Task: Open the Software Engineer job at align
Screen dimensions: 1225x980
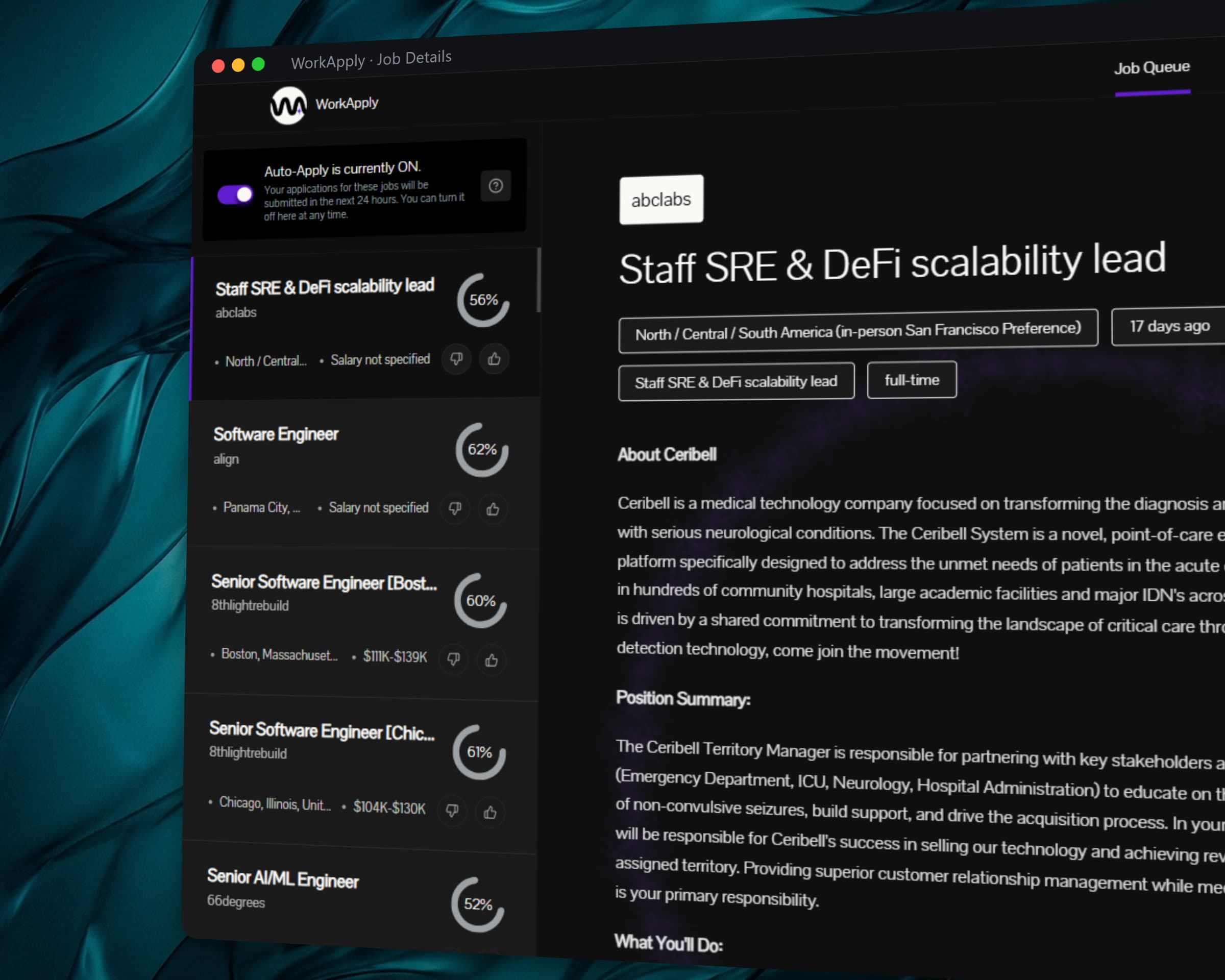Action: pos(363,473)
